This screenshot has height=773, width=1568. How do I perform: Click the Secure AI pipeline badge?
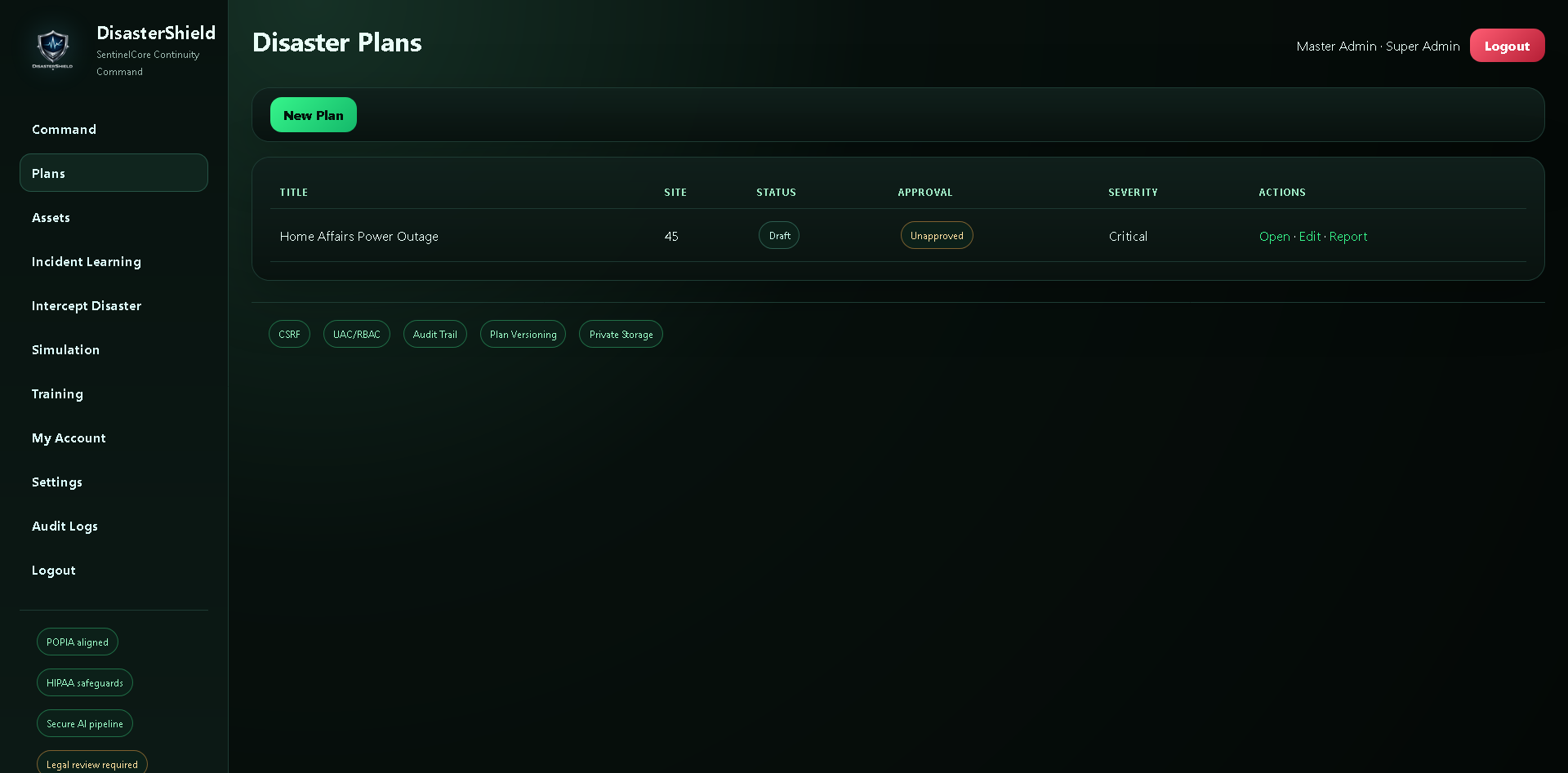[85, 723]
